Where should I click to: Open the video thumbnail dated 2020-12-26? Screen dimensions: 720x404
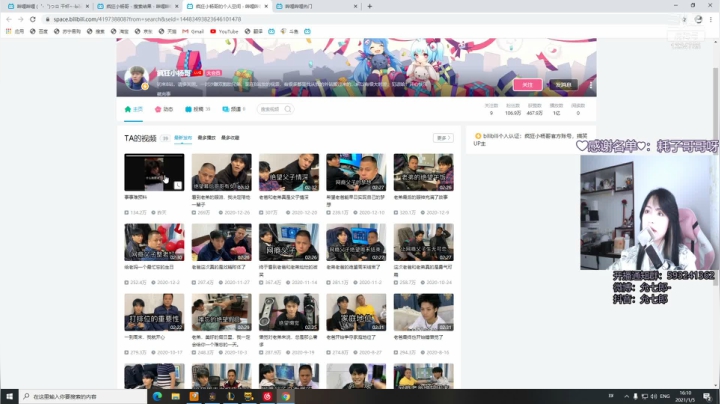point(221,172)
